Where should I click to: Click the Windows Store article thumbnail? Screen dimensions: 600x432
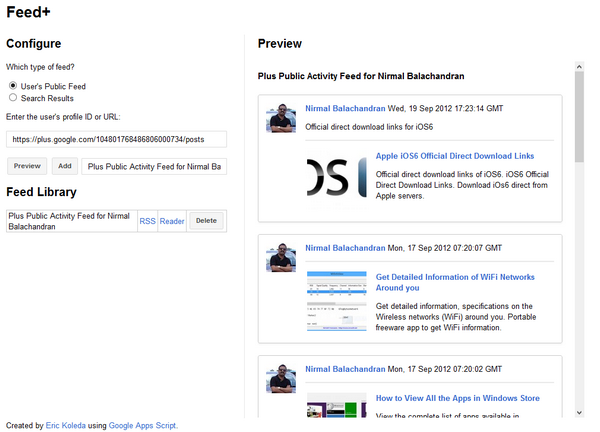[337, 405]
